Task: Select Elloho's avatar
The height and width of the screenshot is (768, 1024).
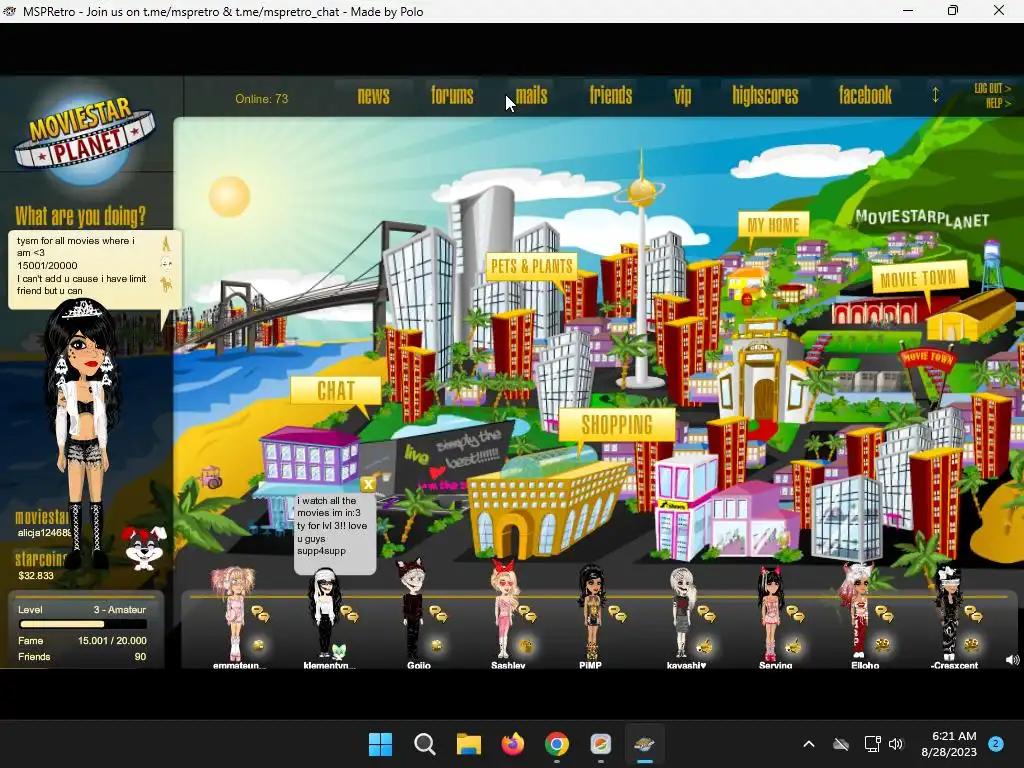Action: coord(858,611)
